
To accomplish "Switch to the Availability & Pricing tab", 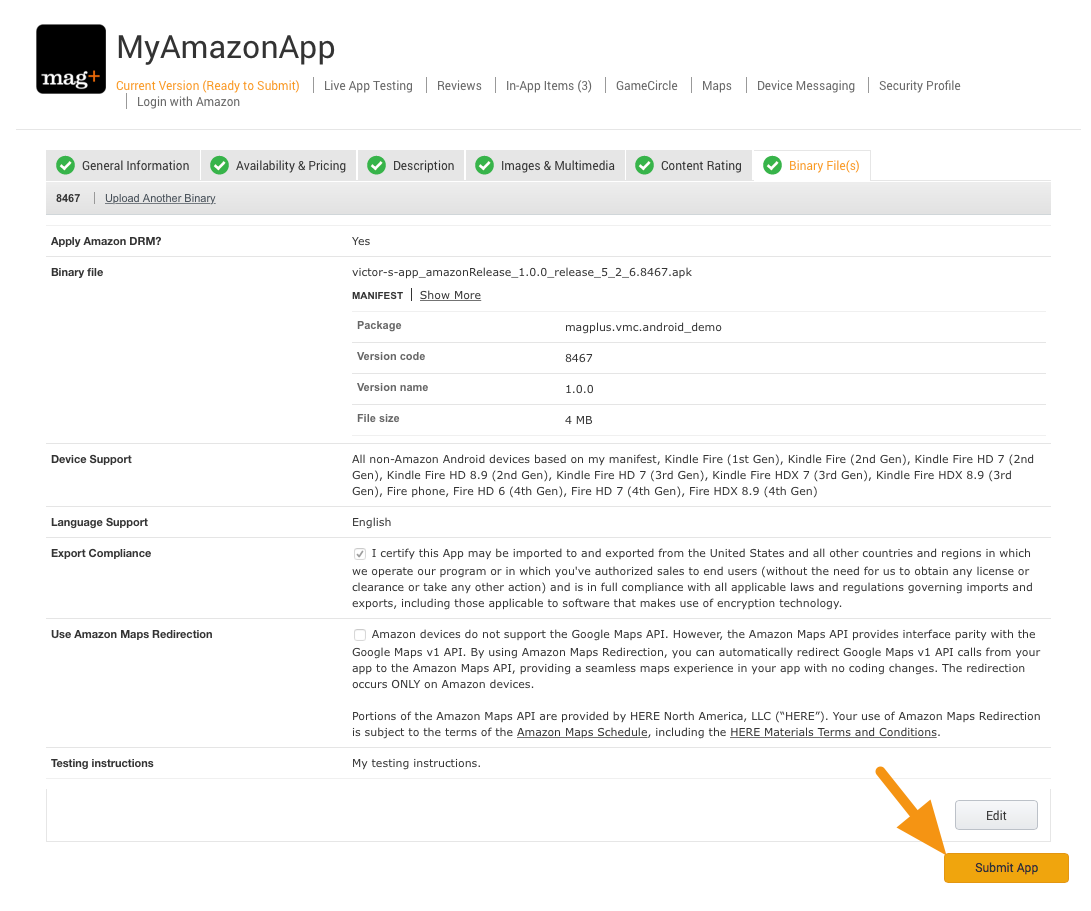I will (x=279, y=166).
